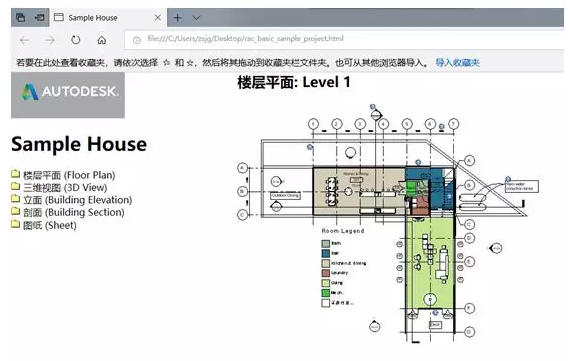Click the bright green legend swatch
This screenshot has height=361, width=571.
point(326,293)
